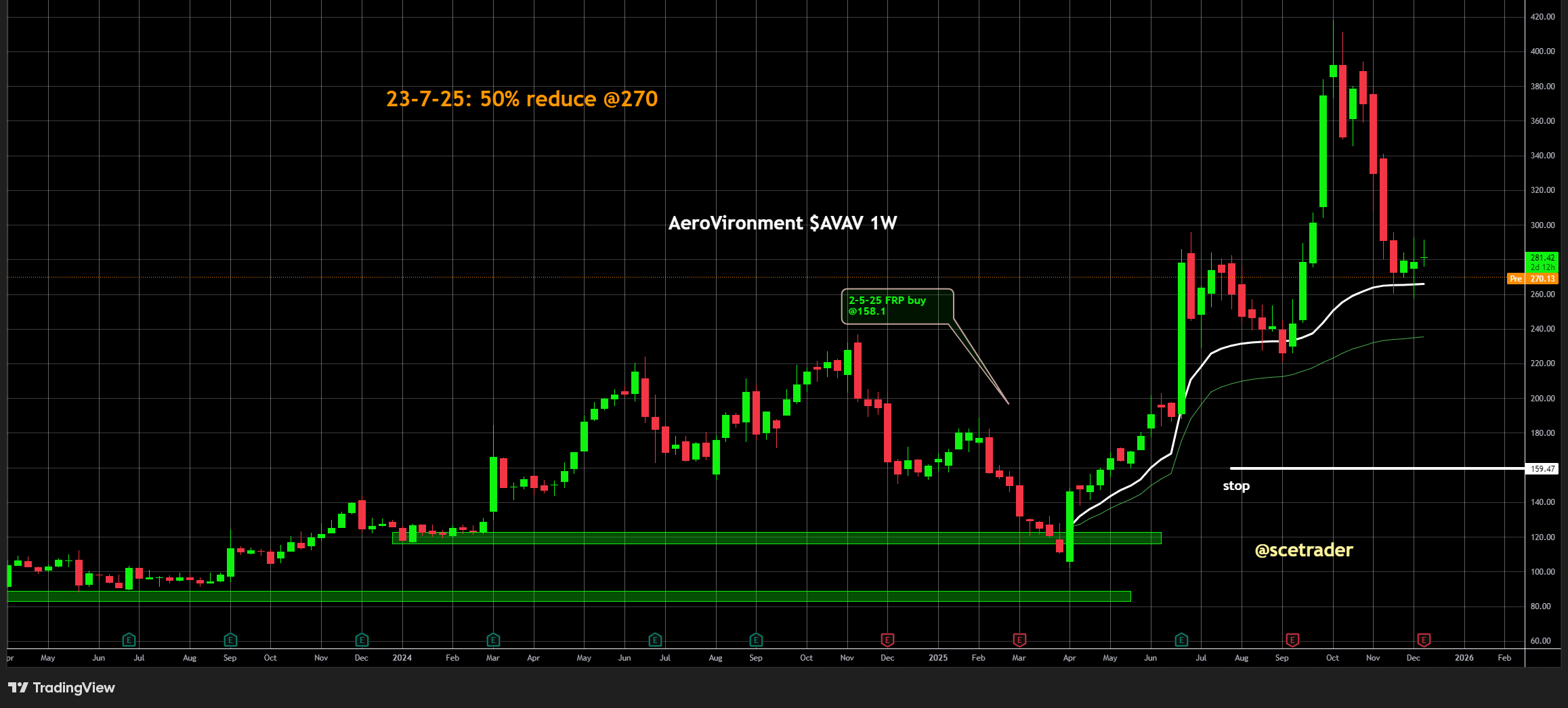Image resolution: width=1568 pixels, height=708 pixels.
Task: Click the 100.00 price axis label
Action: coord(1542,572)
